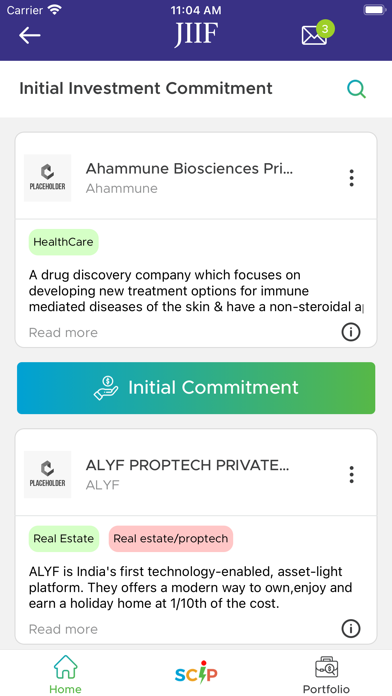View info icon on ALYF card
The width and height of the screenshot is (392, 696).
point(351,628)
